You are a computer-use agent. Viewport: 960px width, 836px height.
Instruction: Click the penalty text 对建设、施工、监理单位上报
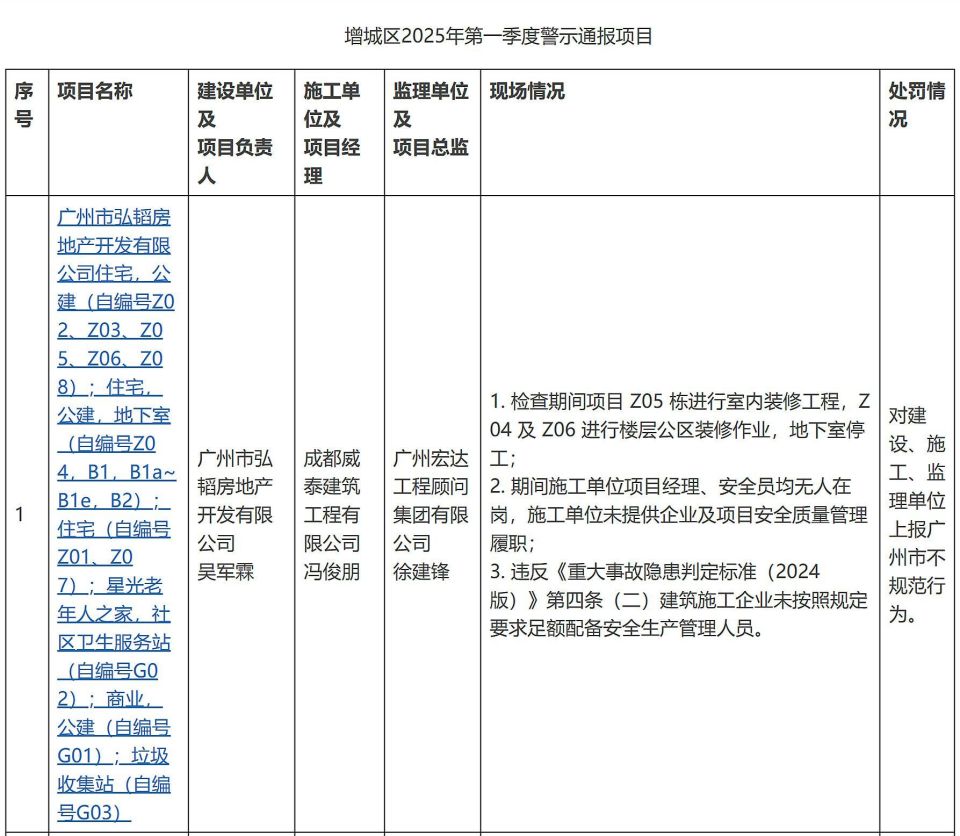[917, 514]
